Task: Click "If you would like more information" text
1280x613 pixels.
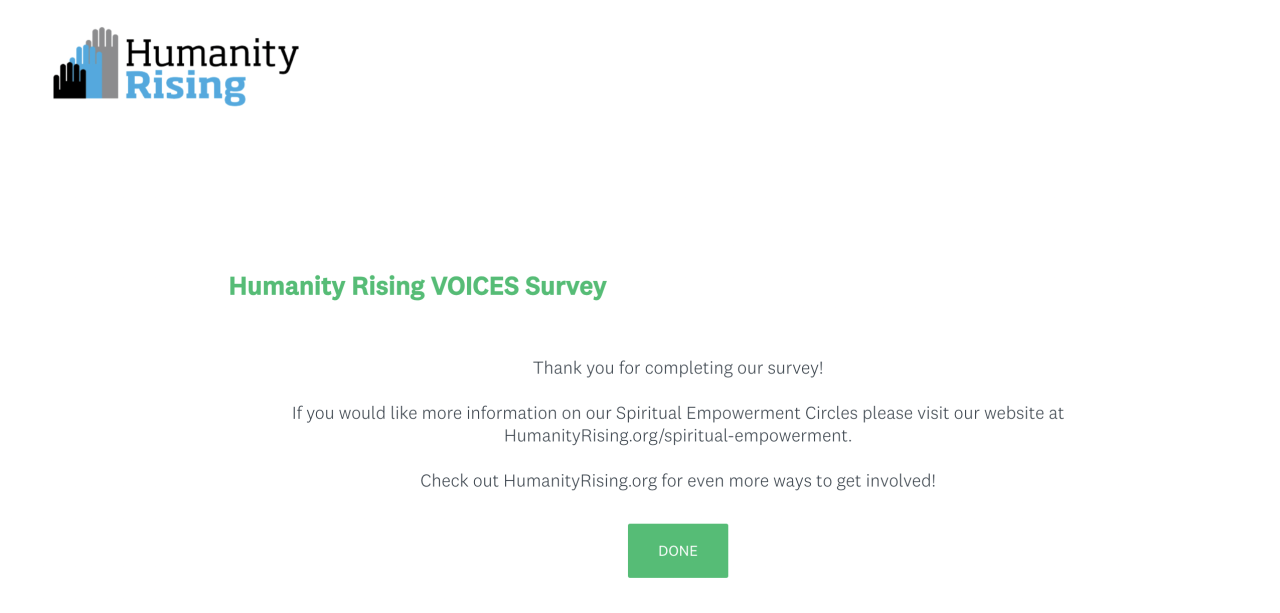Action: 425,413
